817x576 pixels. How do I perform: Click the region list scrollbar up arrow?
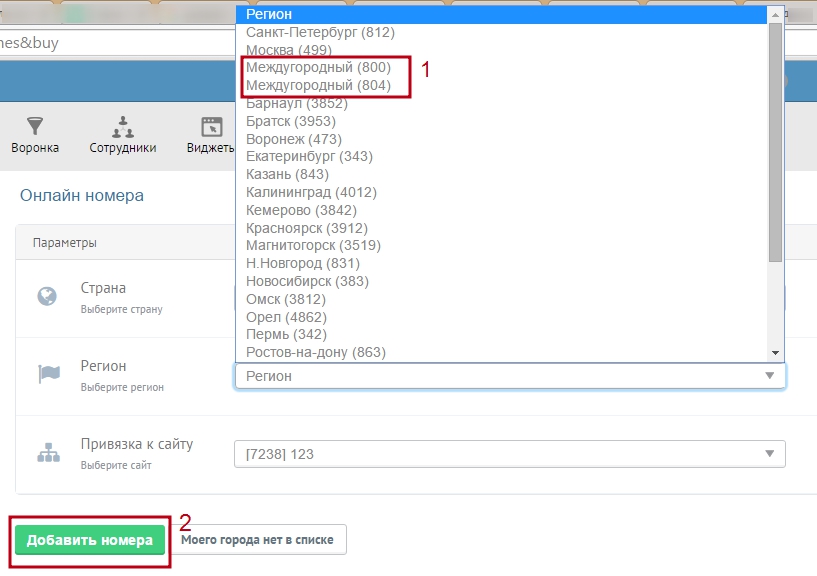pos(775,15)
